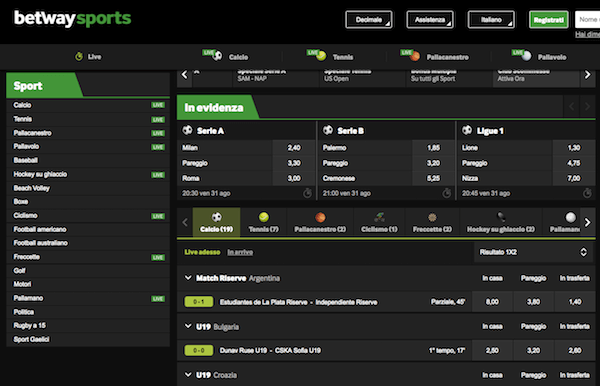Open Pallacanestro in the Sport sidebar
Viewport: 600px width, 386px height.
pos(88,133)
